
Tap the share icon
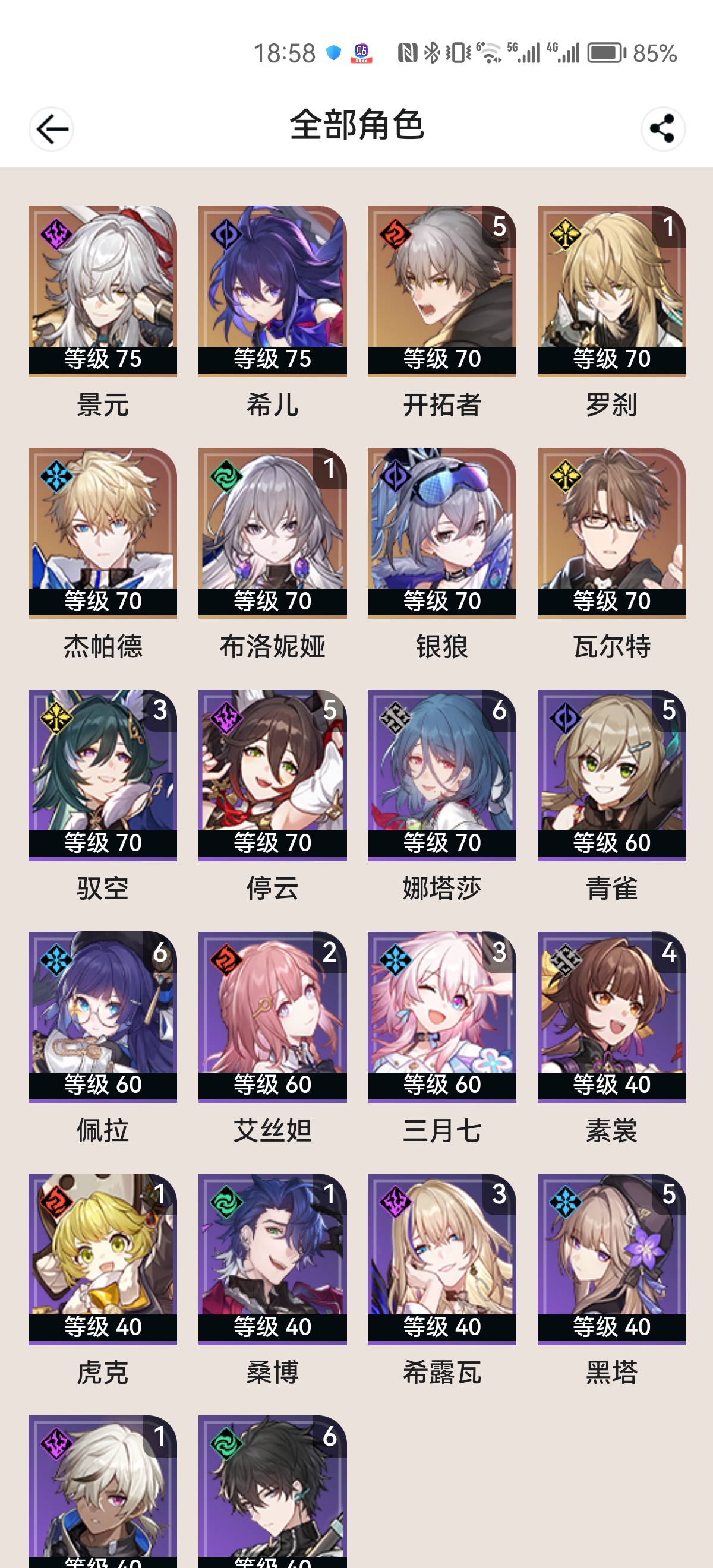tap(662, 129)
